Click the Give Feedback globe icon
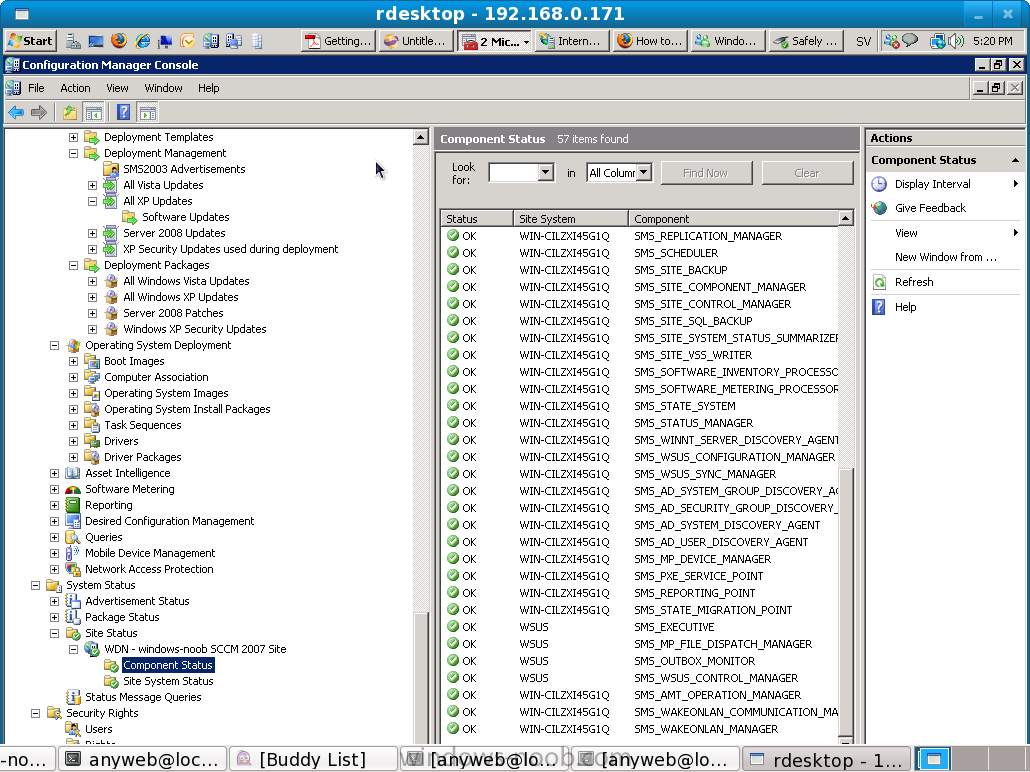Viewport: 1030px width, 772px height. pos(879,208)
